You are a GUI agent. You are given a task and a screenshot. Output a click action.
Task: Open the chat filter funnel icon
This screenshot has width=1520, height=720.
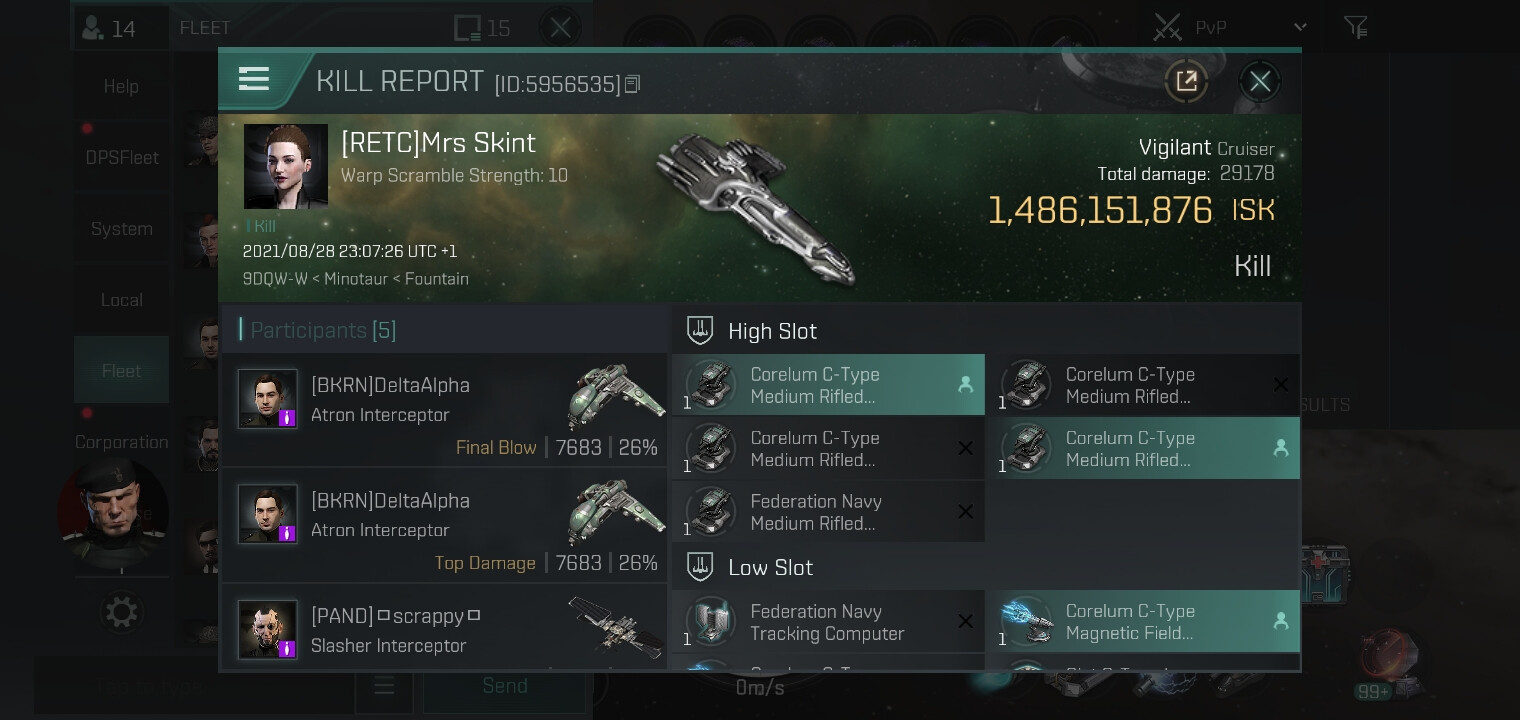click(1355, 27)
